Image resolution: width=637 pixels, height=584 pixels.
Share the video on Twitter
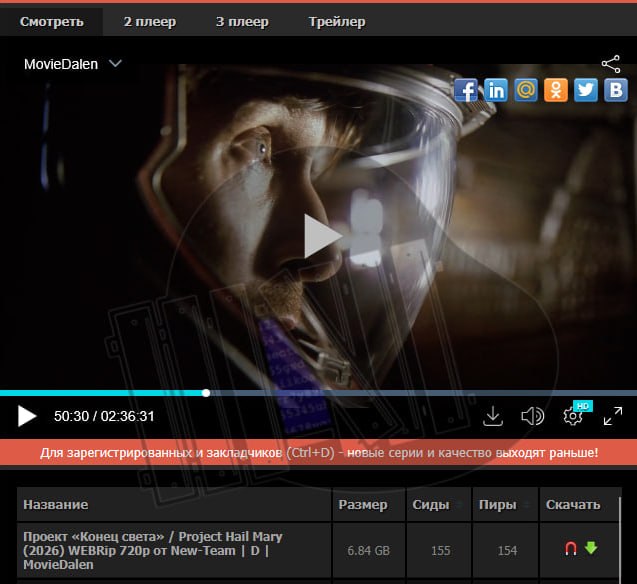click(x=586, y=90)
